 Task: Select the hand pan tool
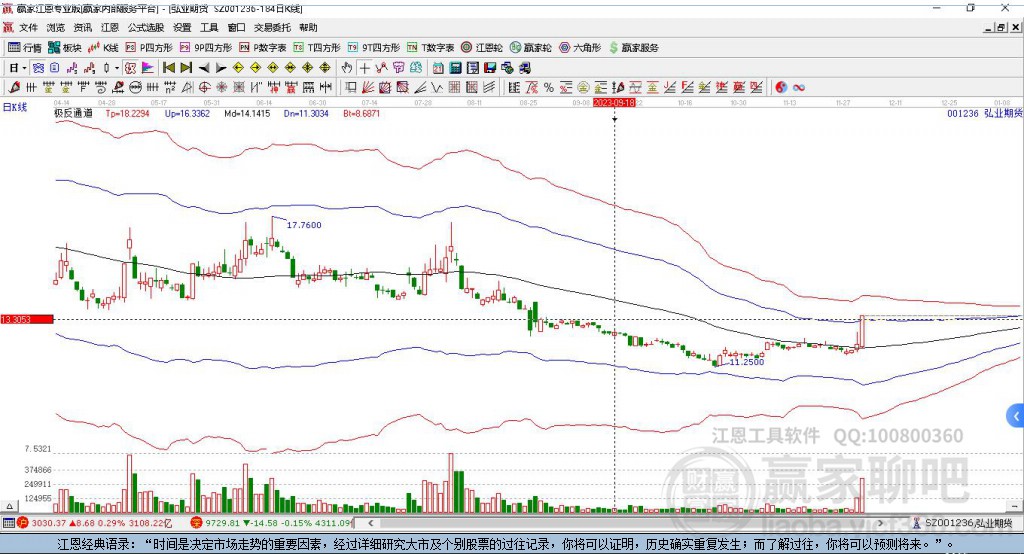pos(346,68)
